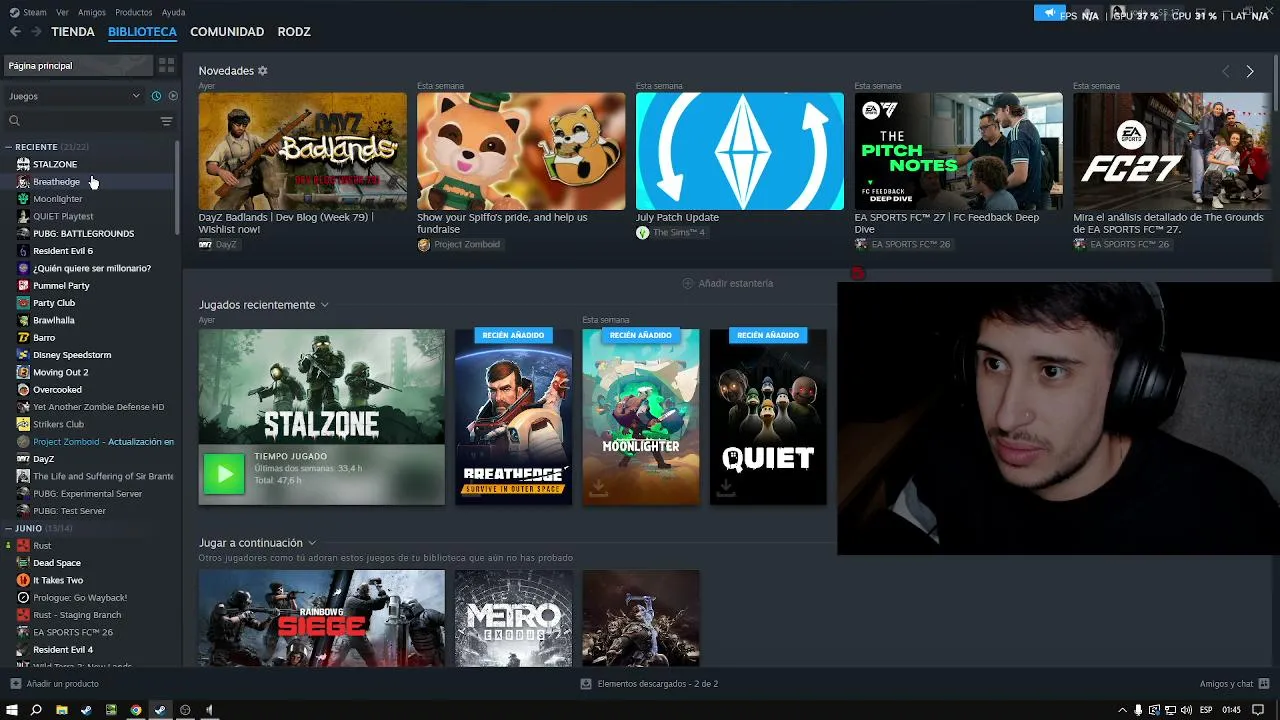Screen dimensions: 1280x720
Task: Open the Steam announcements megaphone icon
Action: (x=1049, y=13)
